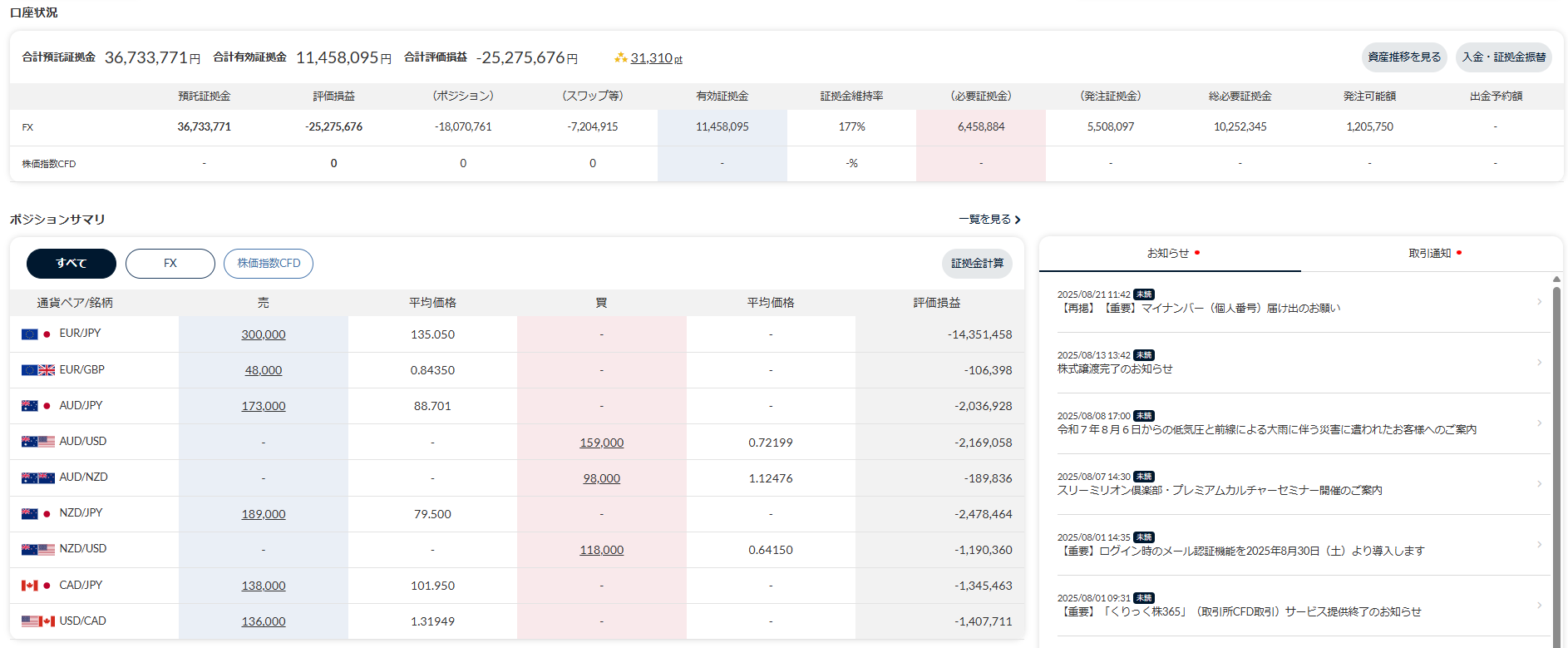Click the 通貨ペア/銘柄 column header
The height and width of the screenshot is (648, 1568).
[75, 303]
